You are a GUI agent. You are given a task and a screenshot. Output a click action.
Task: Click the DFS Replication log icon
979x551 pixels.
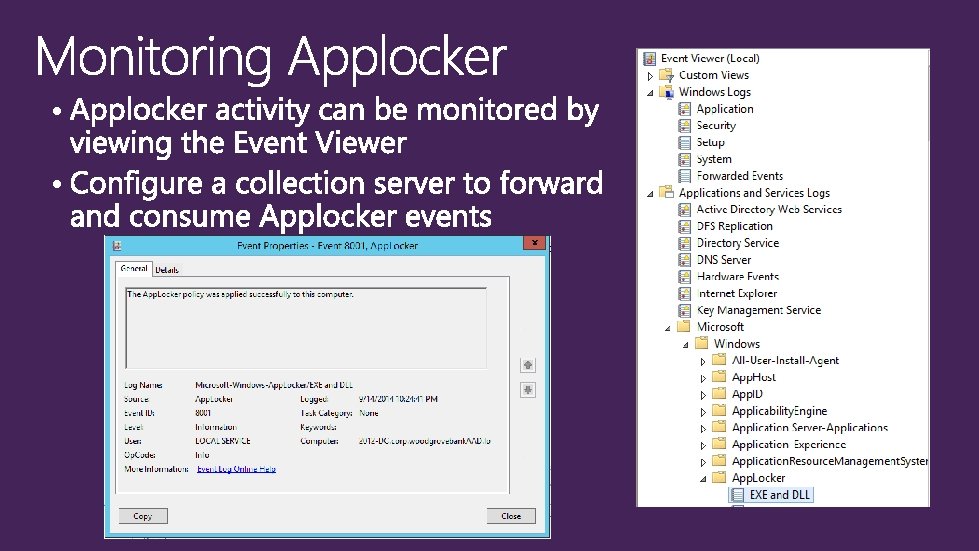(685, 227)
